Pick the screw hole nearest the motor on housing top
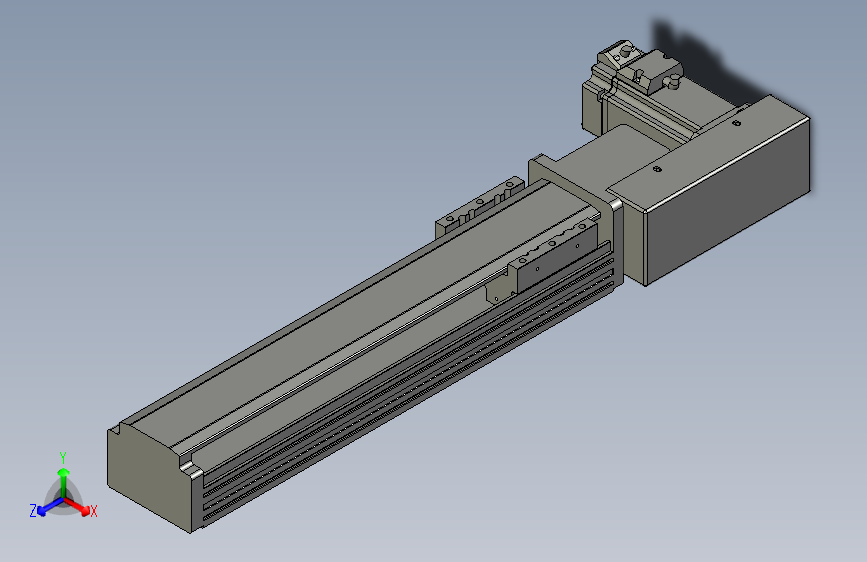The height and width of the screenshot is (562, 867). [x=736, y=123]
